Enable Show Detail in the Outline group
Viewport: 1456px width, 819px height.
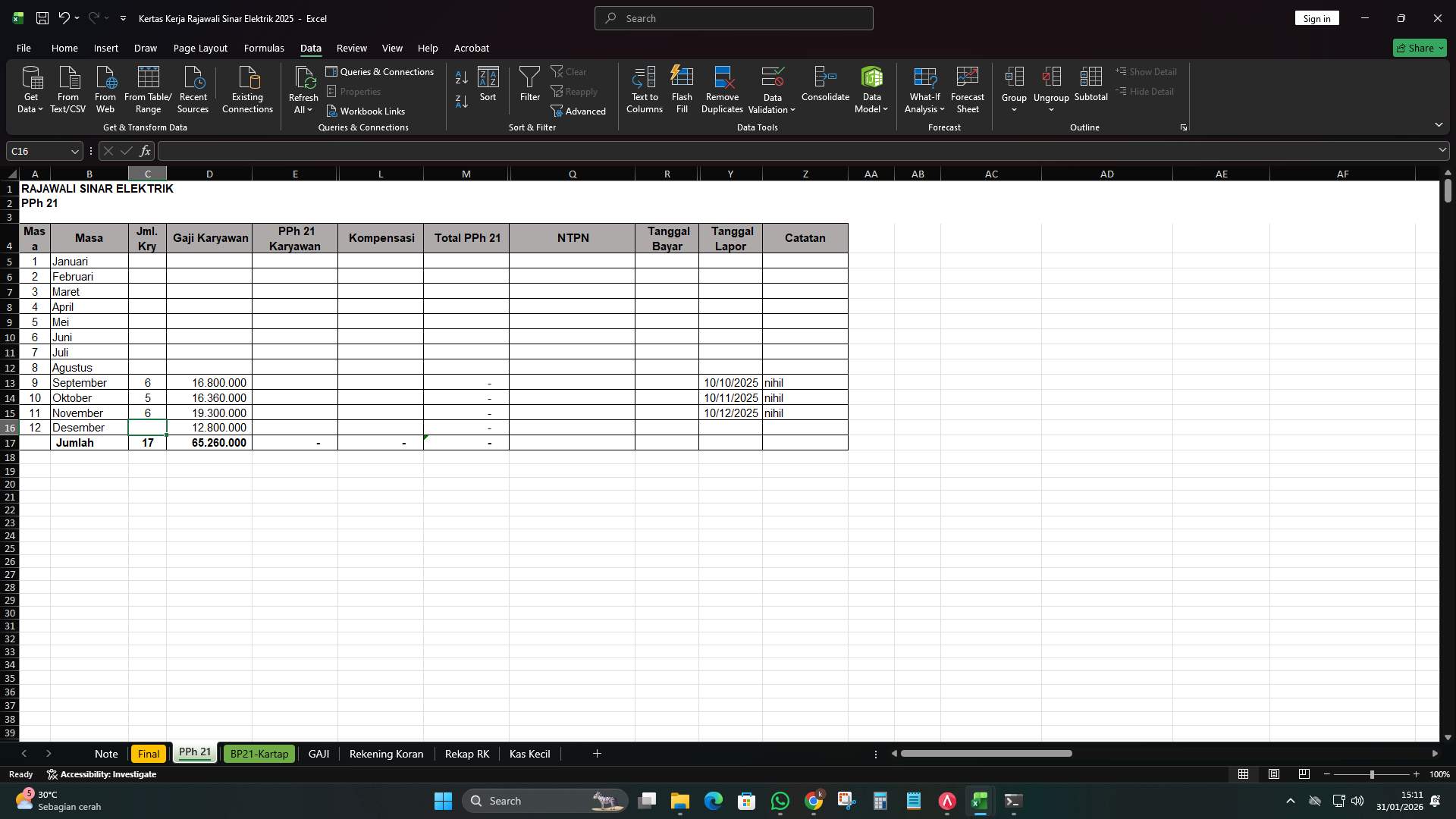point(1147,71)
